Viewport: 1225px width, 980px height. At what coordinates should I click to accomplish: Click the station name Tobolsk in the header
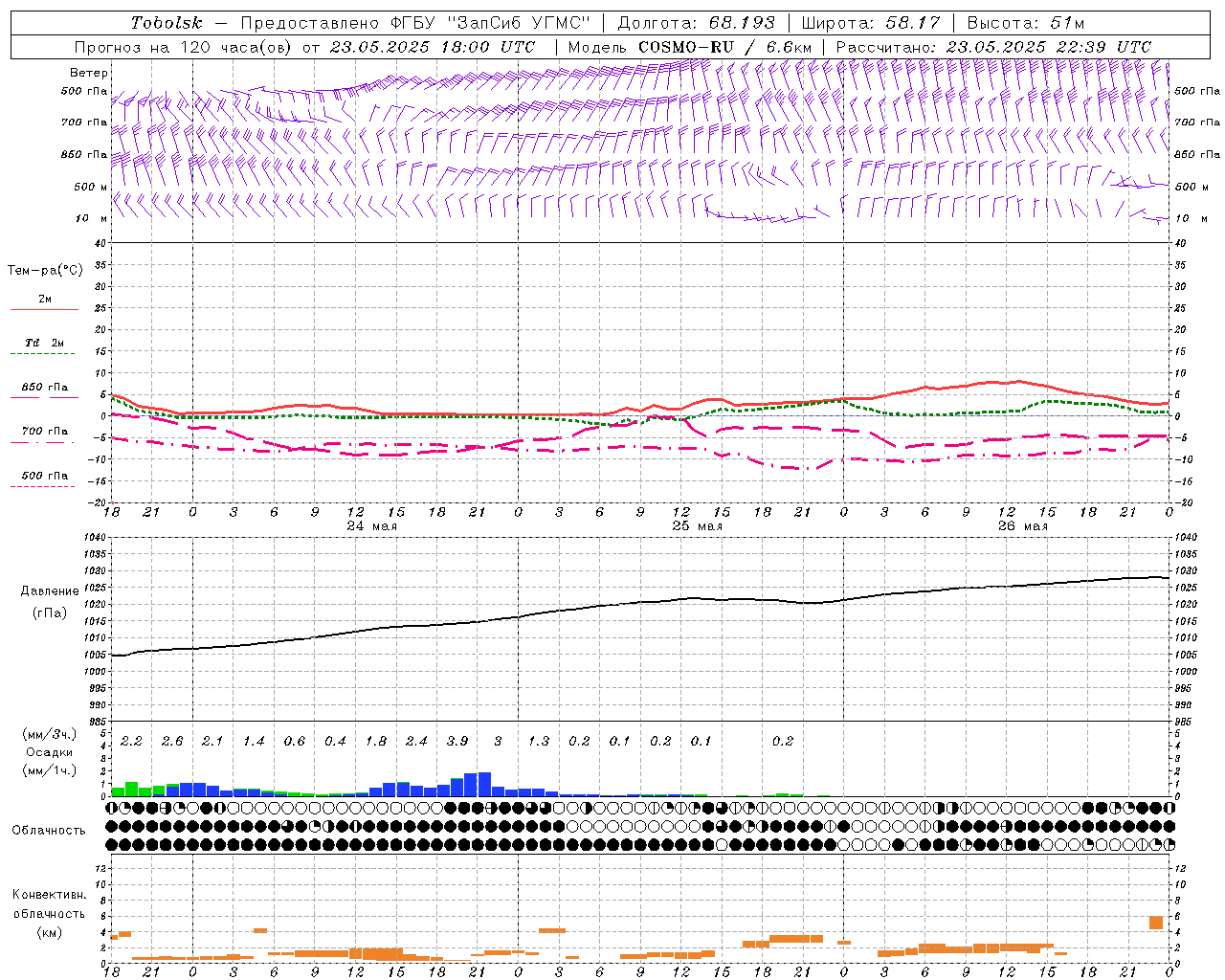coord(167,23)
